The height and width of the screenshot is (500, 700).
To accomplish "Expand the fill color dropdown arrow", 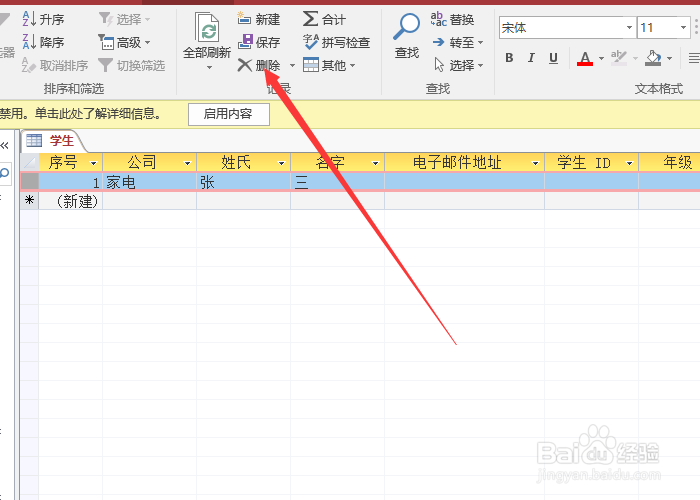I will (669, 58).
